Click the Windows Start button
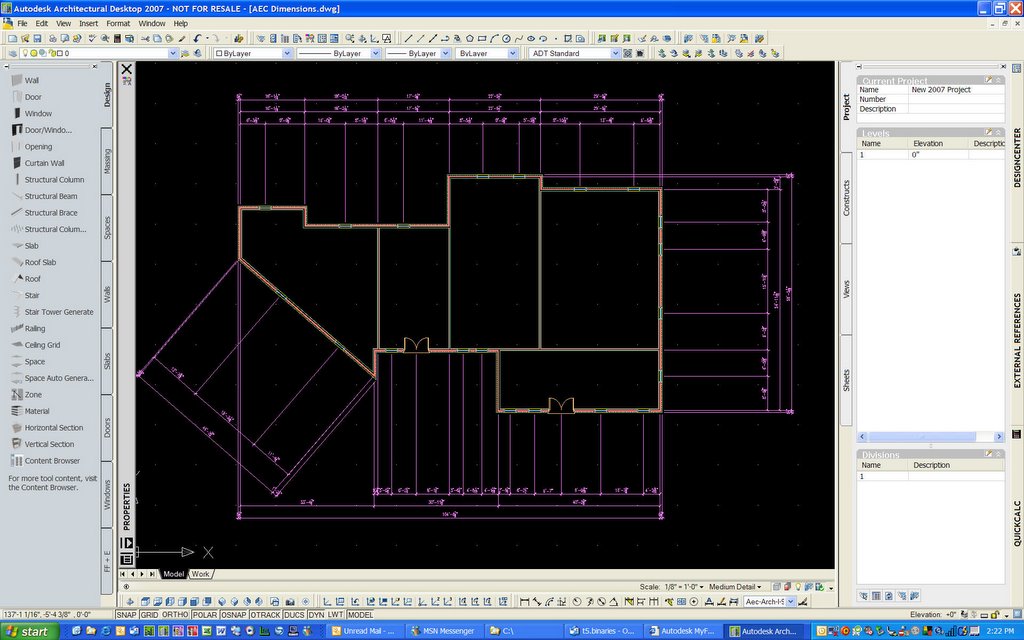 click(x=28, y=632)
